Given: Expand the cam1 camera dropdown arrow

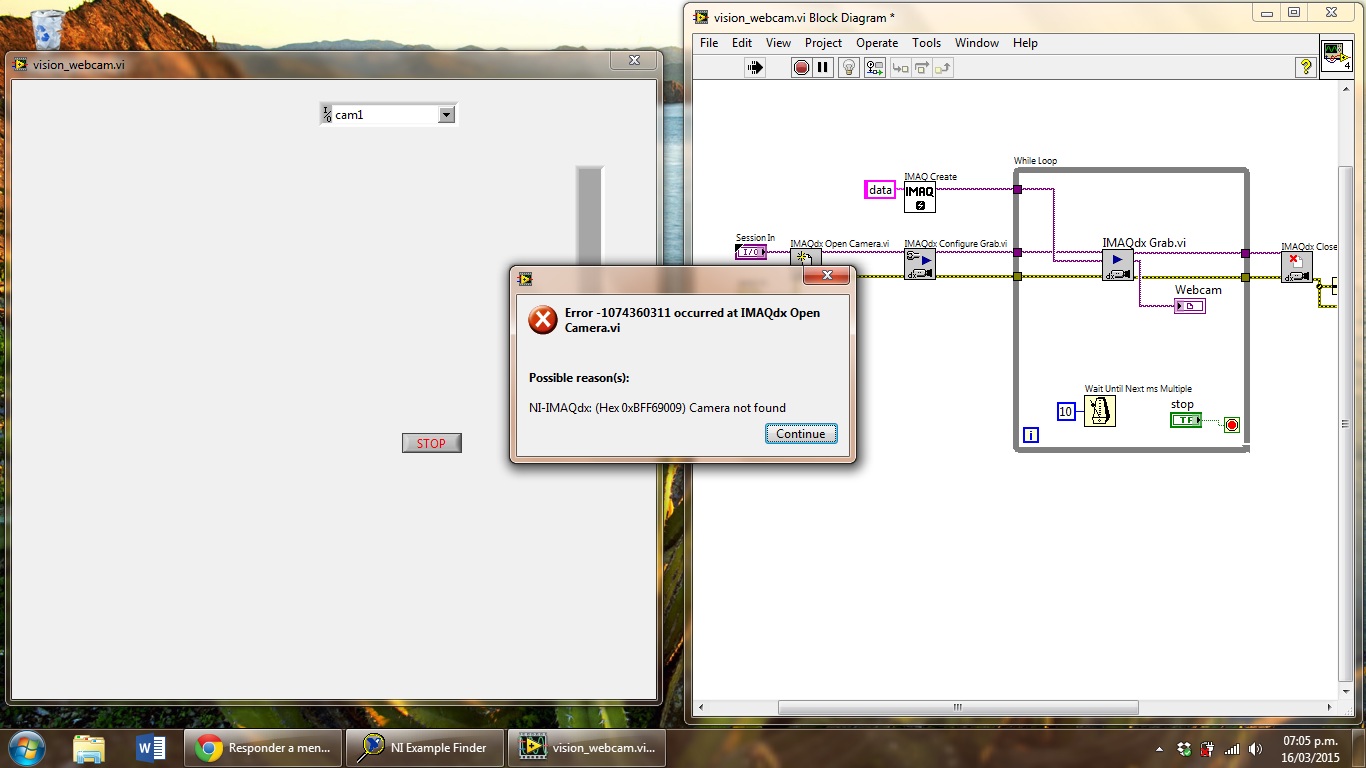Looking at the screenshot, I should coord(446,115).
